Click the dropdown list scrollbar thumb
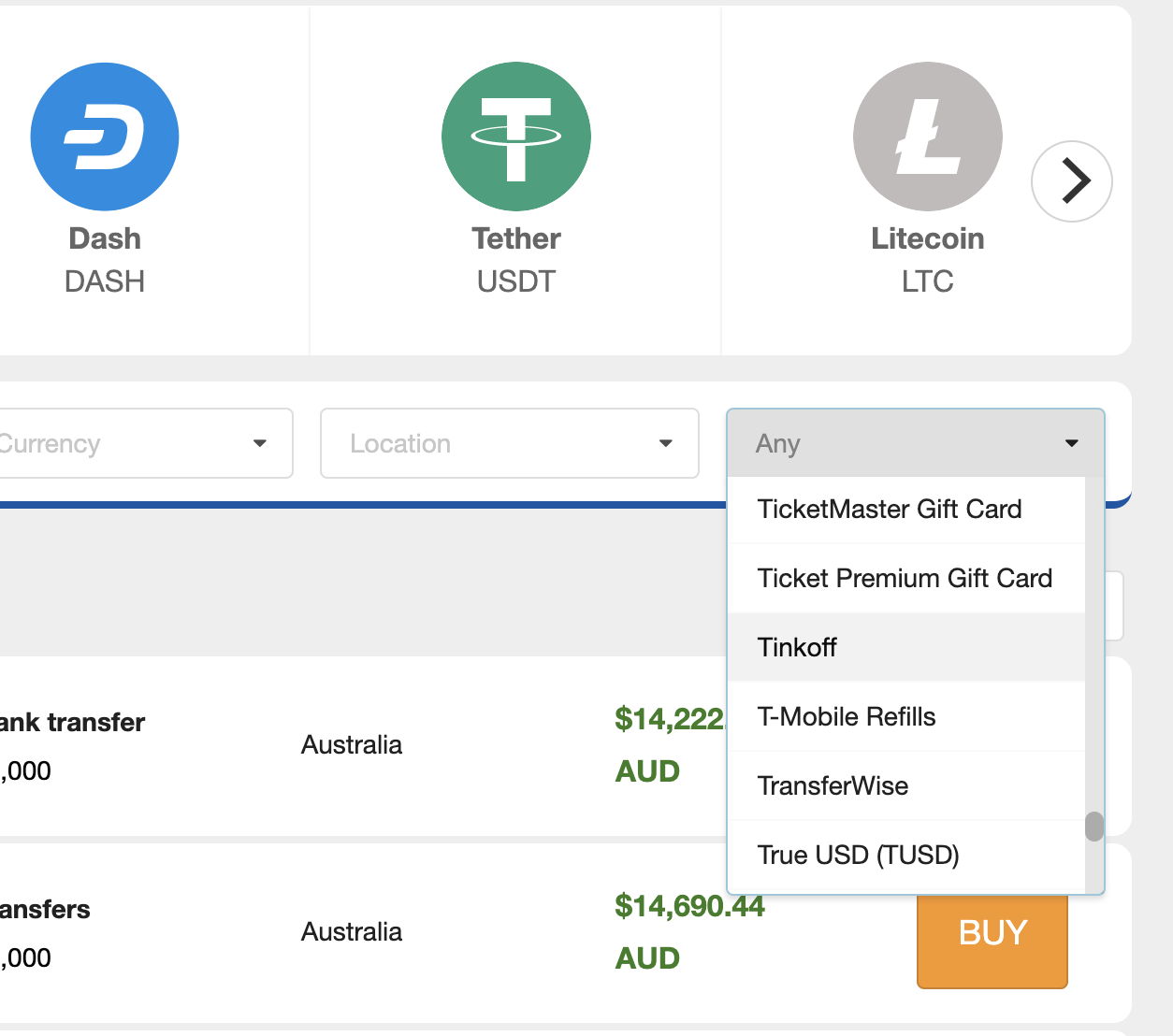The image size is (1173, 1036). pos(1094,827)
